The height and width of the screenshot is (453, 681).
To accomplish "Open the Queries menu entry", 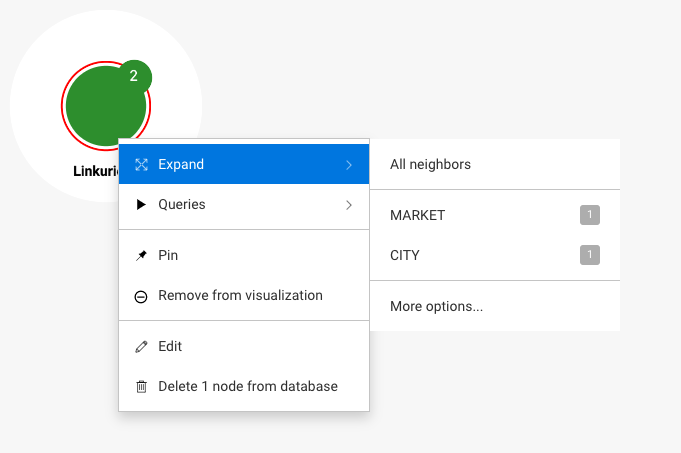I will [182, 205].
